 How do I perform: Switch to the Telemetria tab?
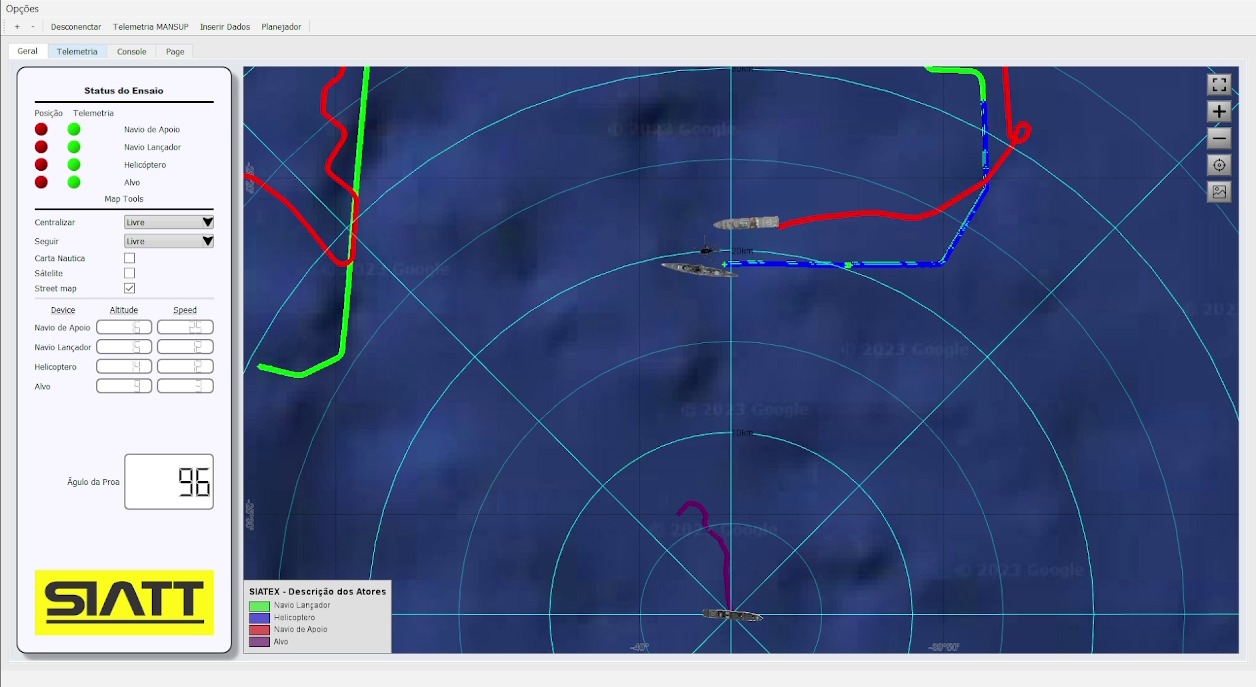pos(77,51)
